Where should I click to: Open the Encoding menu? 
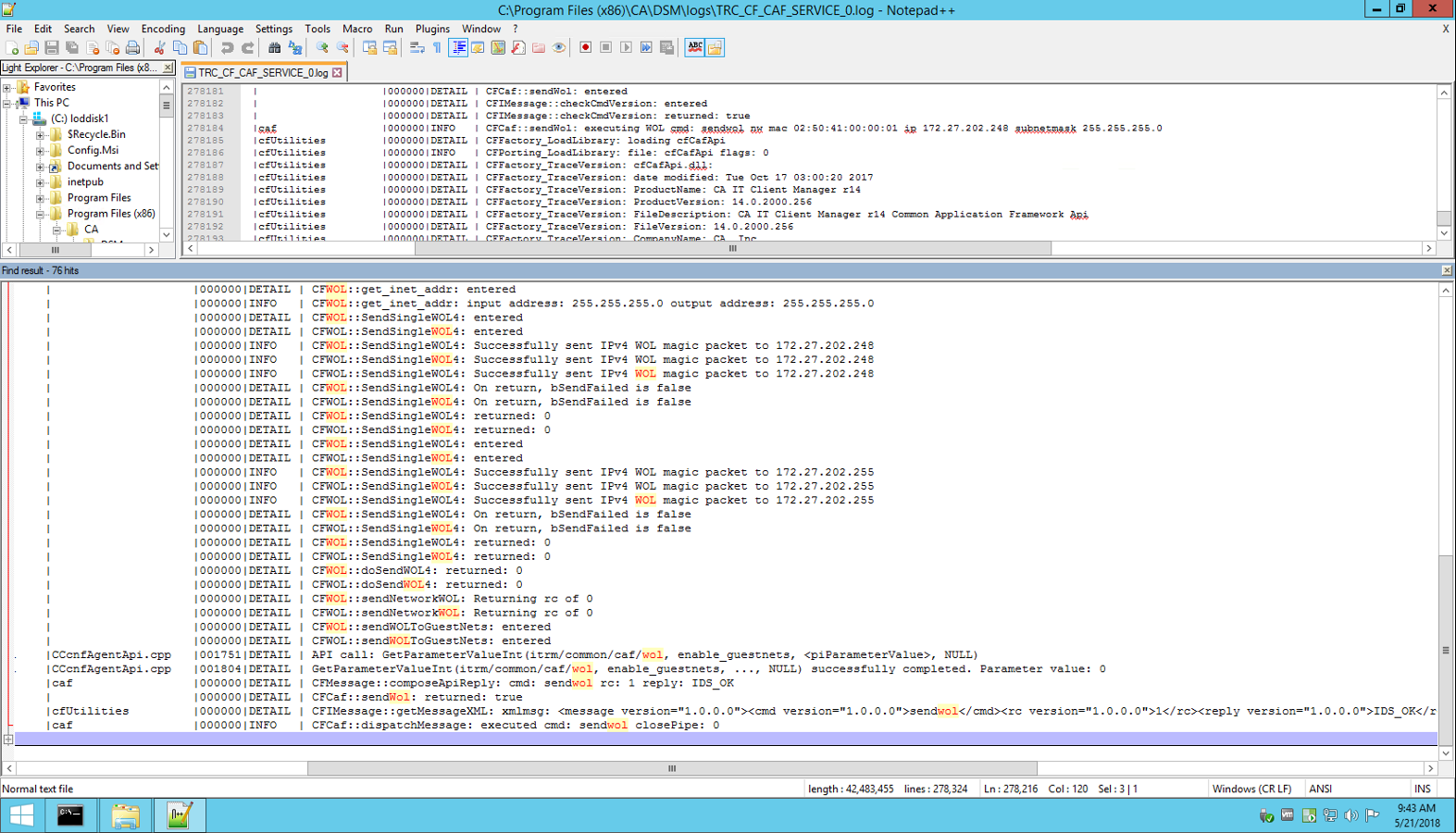(x=163, y=29)
